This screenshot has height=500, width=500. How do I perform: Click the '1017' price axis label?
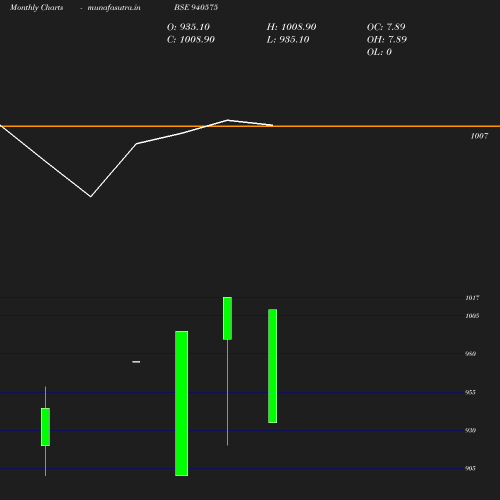tap(472, 298)
